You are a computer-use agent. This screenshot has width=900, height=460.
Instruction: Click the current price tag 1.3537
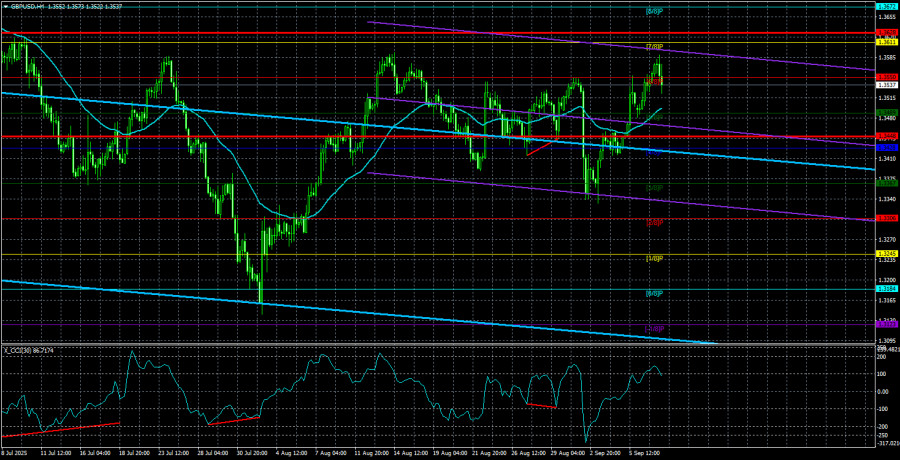pyautogui.click(x=886, y=85)
